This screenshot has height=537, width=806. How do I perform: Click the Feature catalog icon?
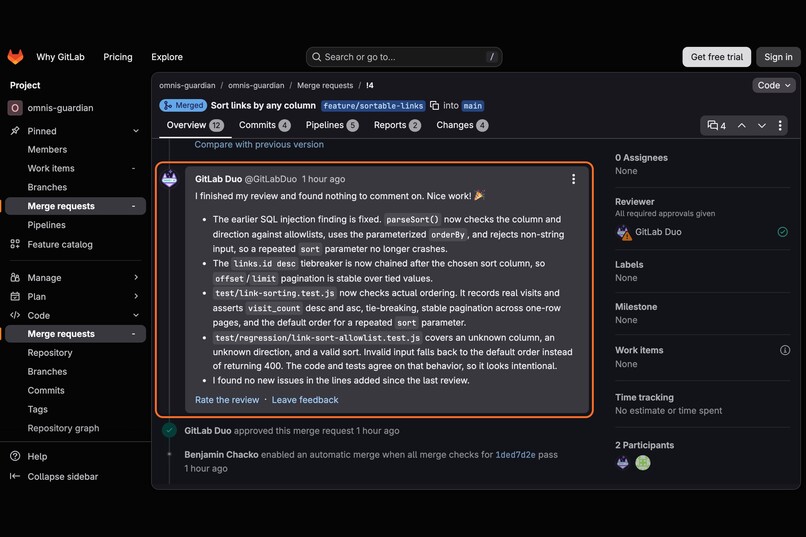15,244
